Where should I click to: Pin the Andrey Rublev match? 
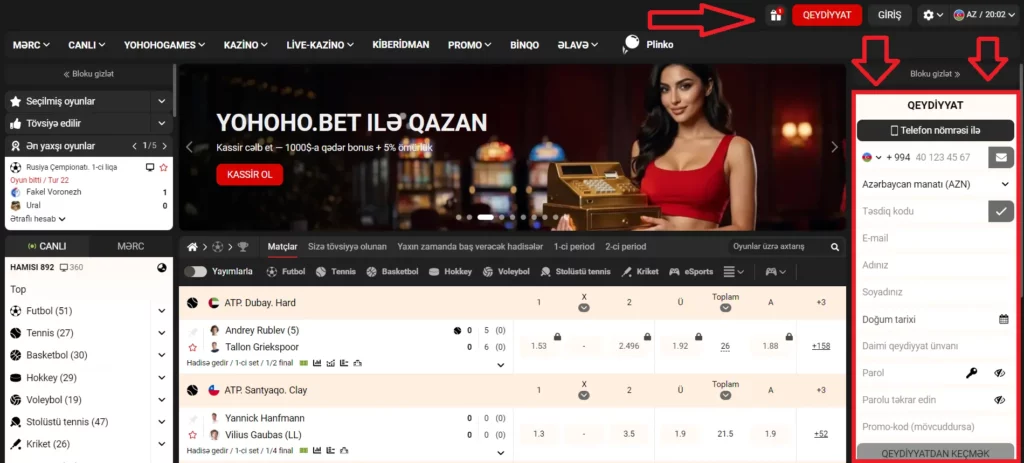193,332
